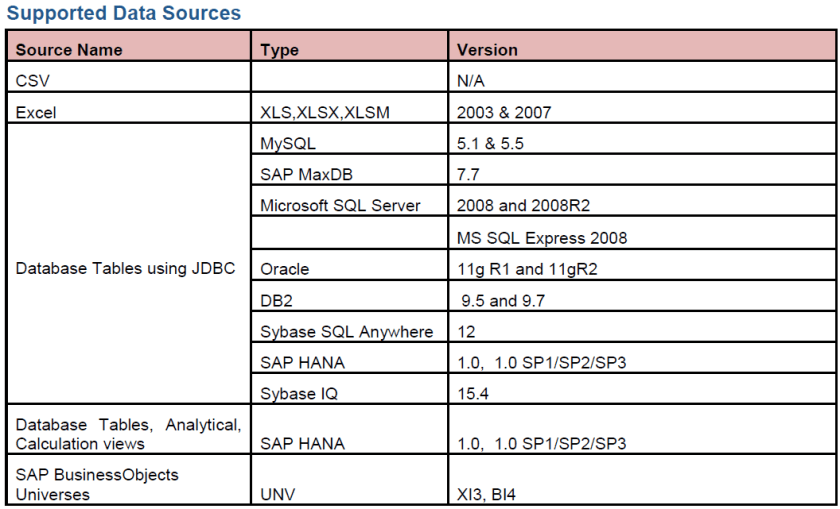The width and height of the screenshot is (840, 509).
Task: Click the Version column header
Action: 487,50
